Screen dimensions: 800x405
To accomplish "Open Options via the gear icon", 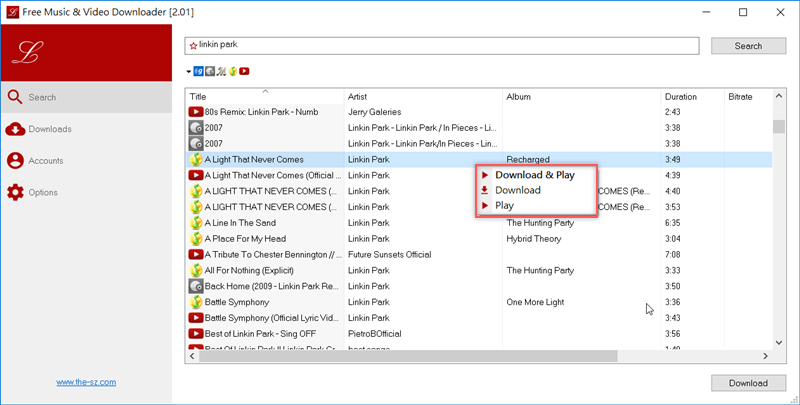I will [15, 192].
